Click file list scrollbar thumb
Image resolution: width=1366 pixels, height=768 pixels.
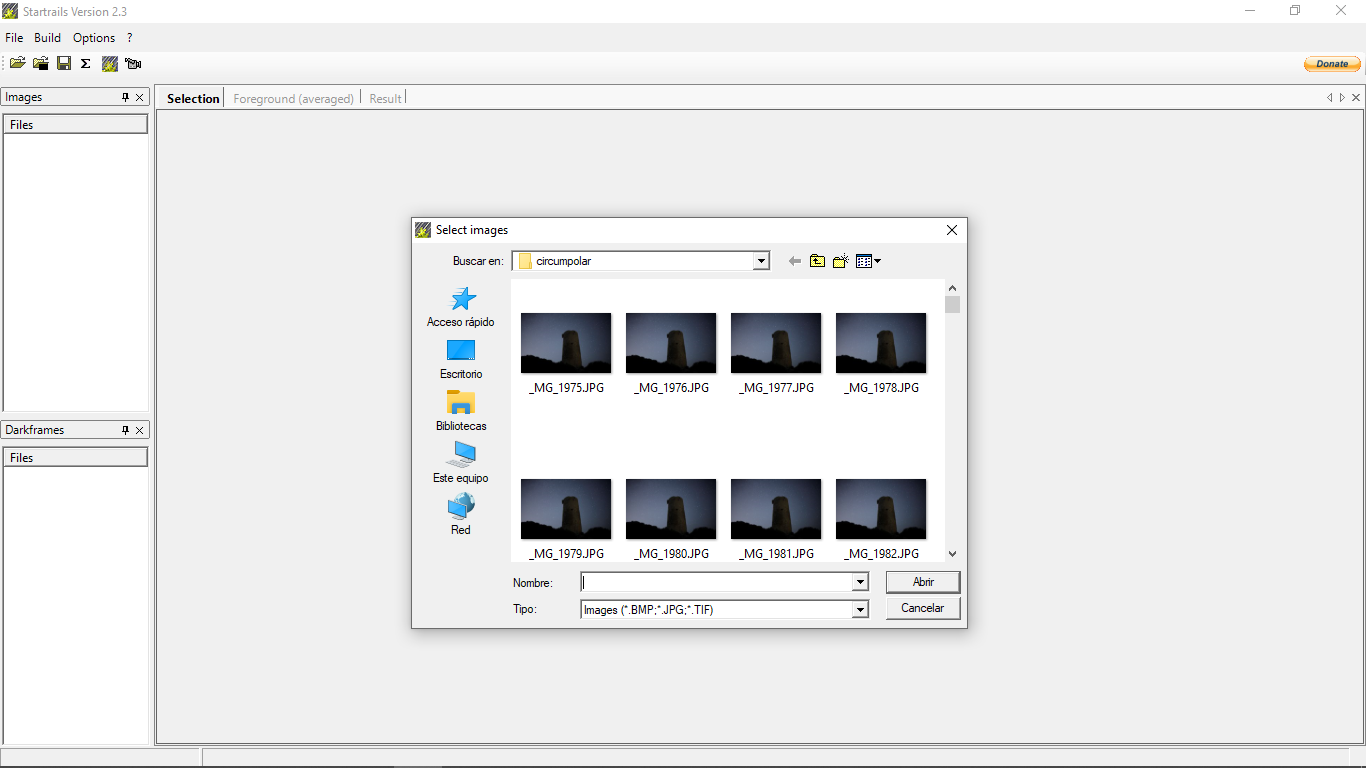point(952,305)
